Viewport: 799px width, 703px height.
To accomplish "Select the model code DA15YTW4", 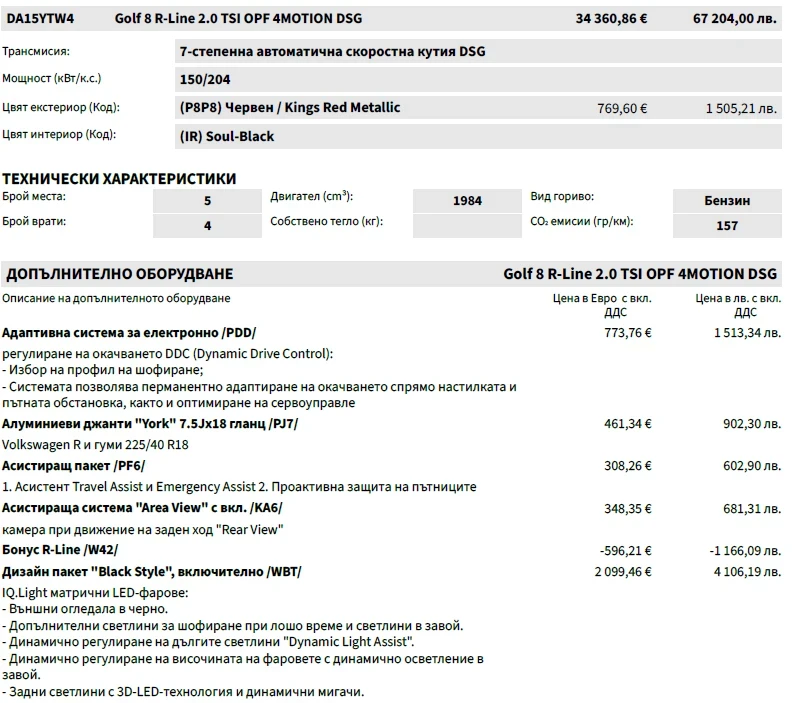I will coord(40,19).
